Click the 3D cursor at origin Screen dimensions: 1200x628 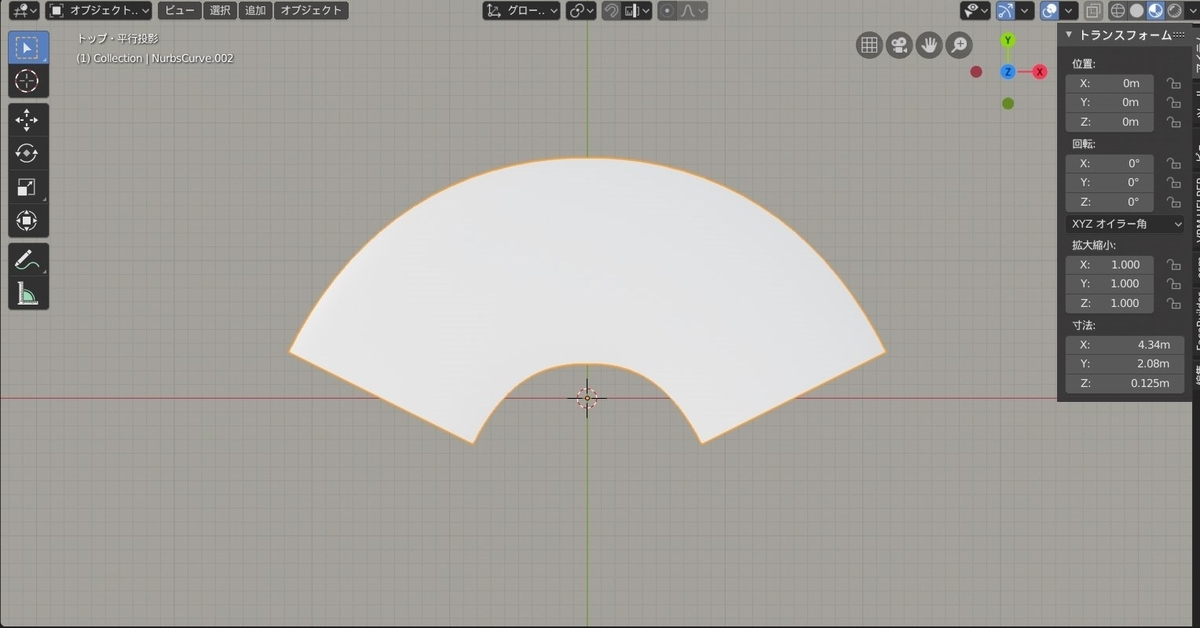[x=587, y=398]
